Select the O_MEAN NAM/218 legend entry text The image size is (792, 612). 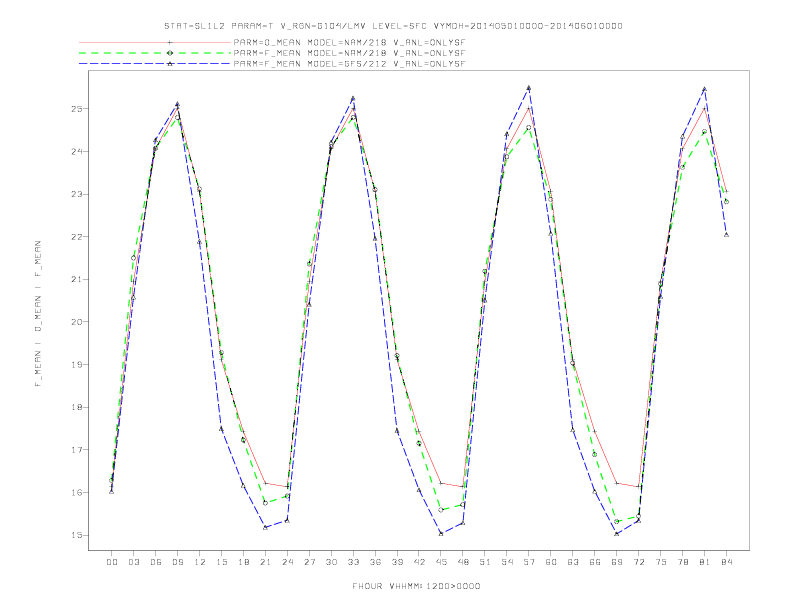(349, 42)
